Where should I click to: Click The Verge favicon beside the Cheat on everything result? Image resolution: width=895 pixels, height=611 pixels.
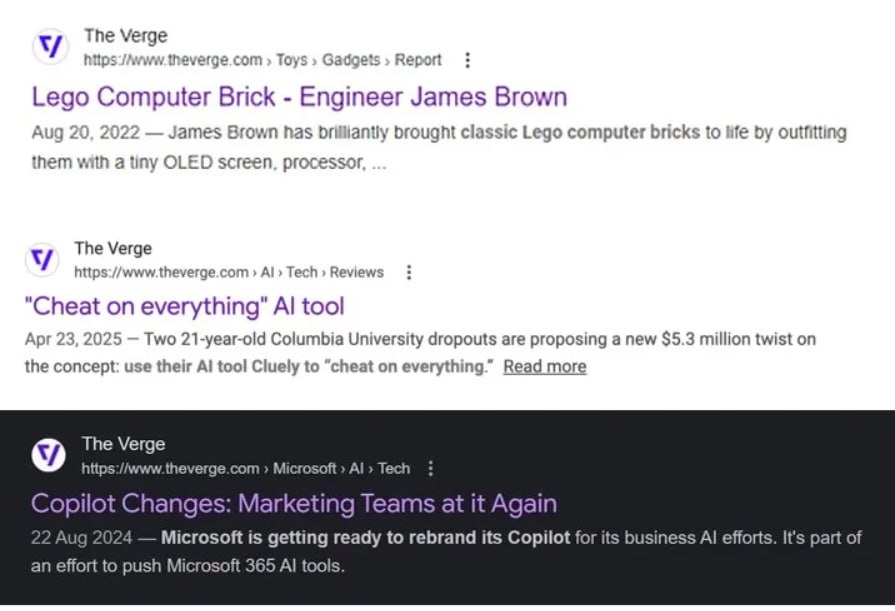[41, 260]
